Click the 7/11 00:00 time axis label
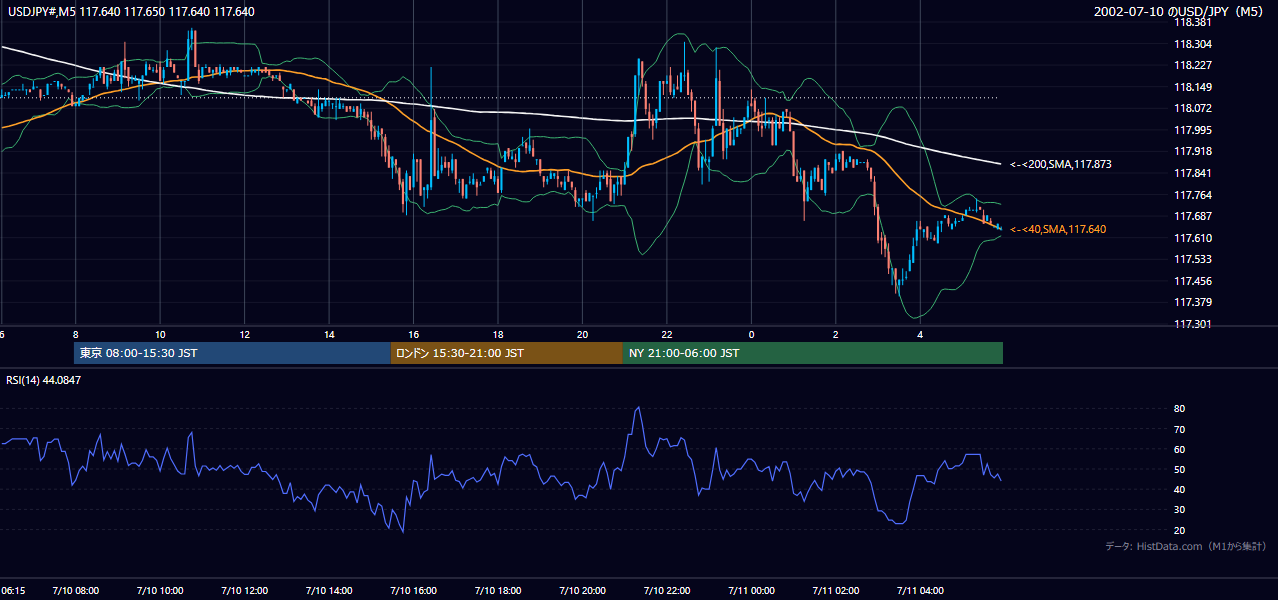 click(x=752, y=591)
